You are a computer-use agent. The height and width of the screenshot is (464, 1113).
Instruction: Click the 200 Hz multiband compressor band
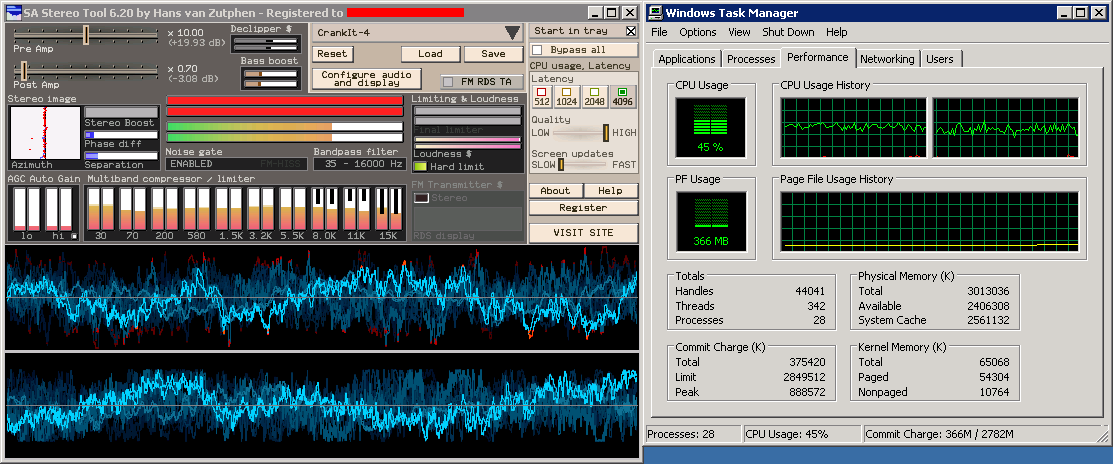165,209
